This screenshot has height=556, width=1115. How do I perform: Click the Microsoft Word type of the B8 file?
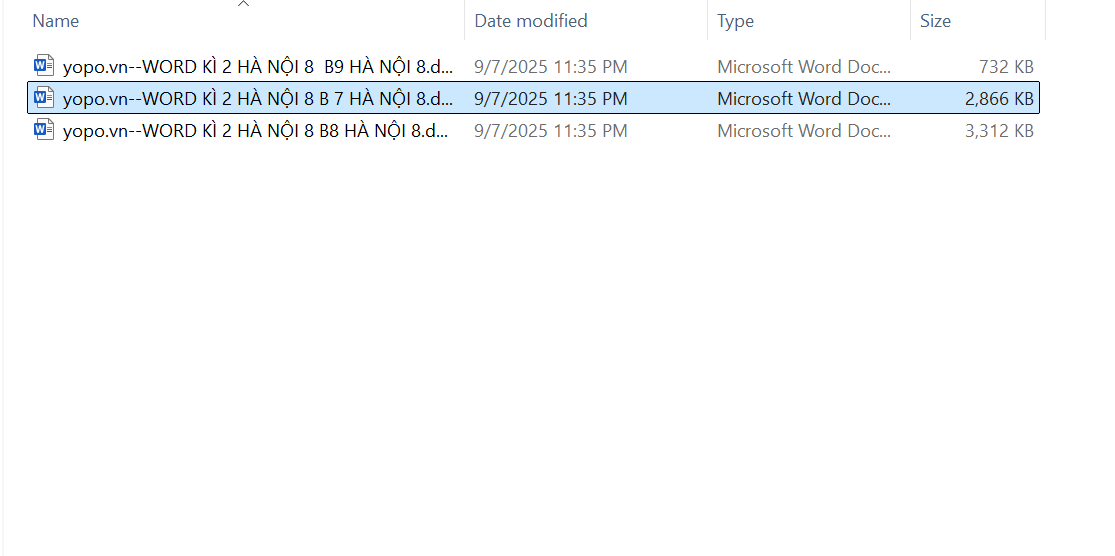pos(803,131)
